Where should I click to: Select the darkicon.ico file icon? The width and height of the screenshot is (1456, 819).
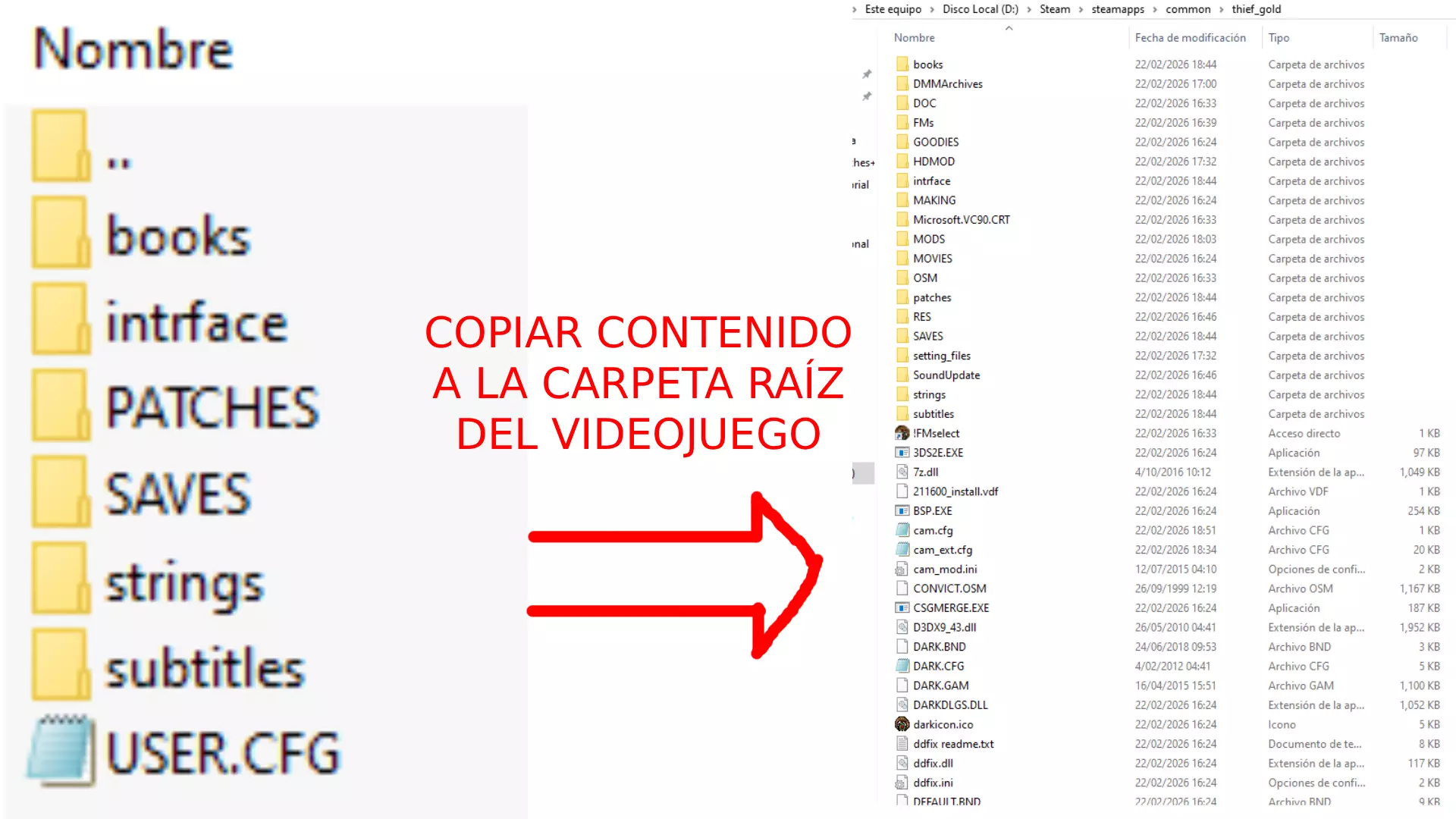pyautogui.click(x=902, y=724)
